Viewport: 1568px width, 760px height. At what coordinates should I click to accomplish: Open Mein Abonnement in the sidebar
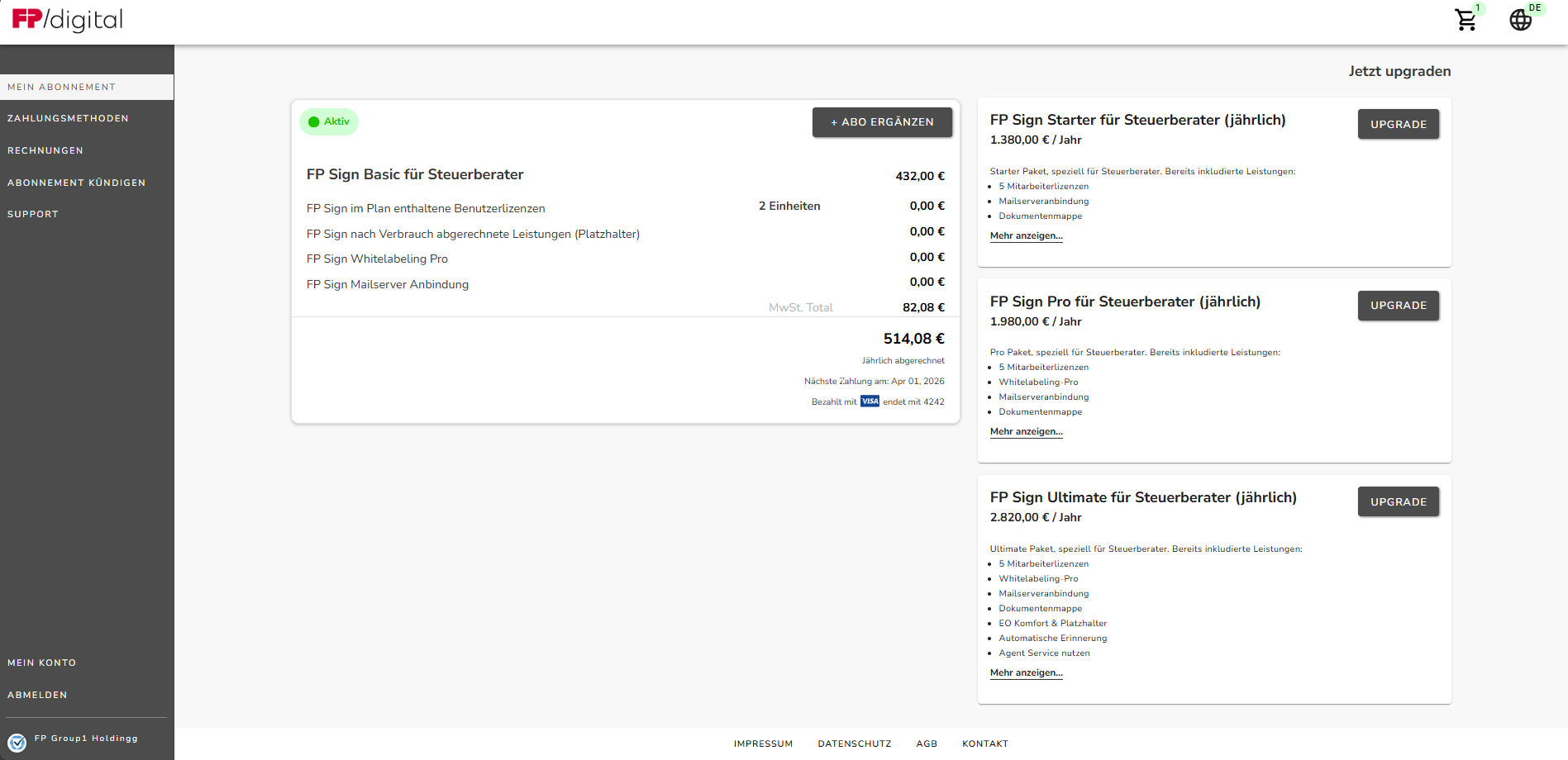[87, 87]
